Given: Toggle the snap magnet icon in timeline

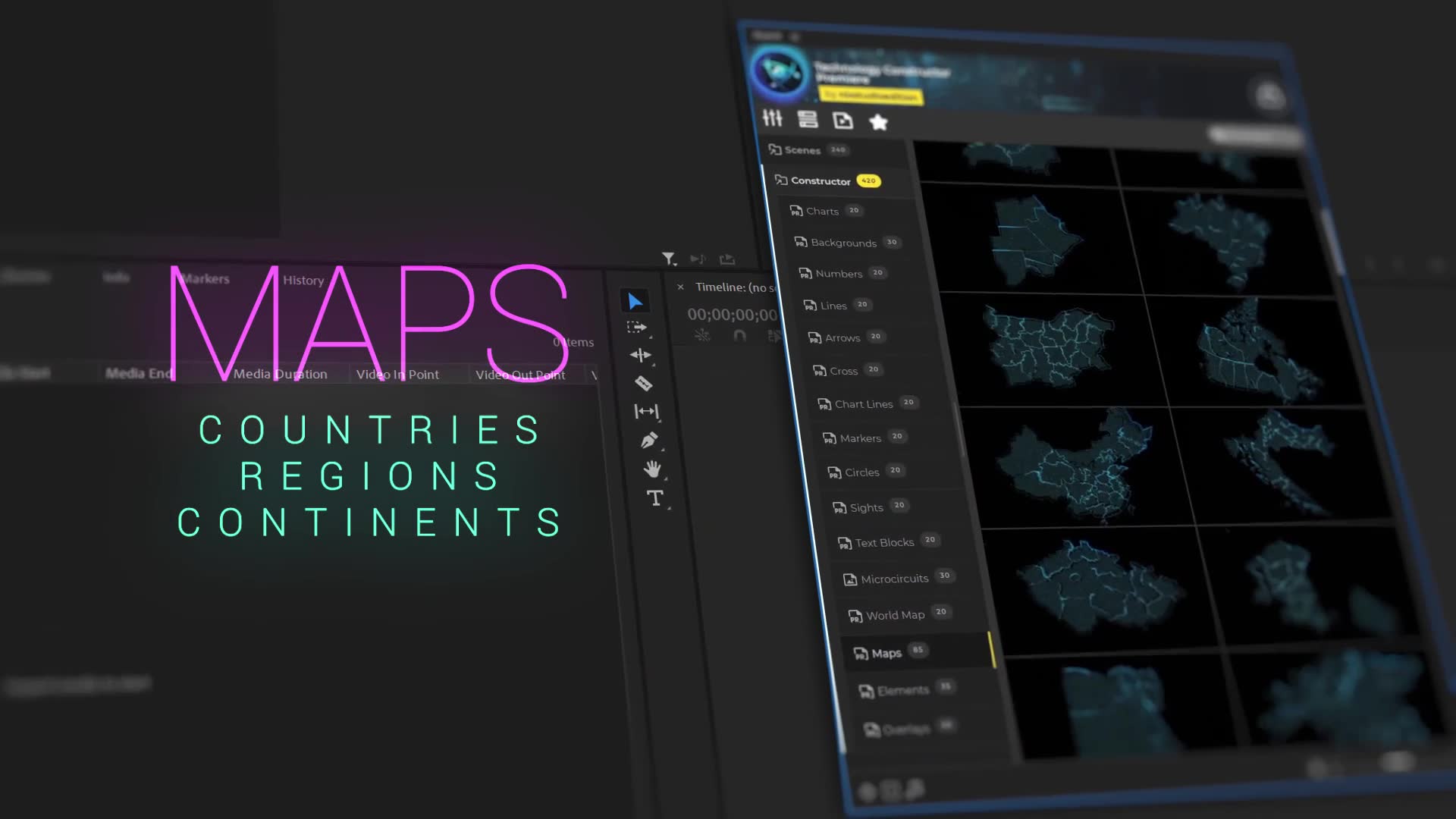Looking at the screenshot, I should click(x=739, y=335).
